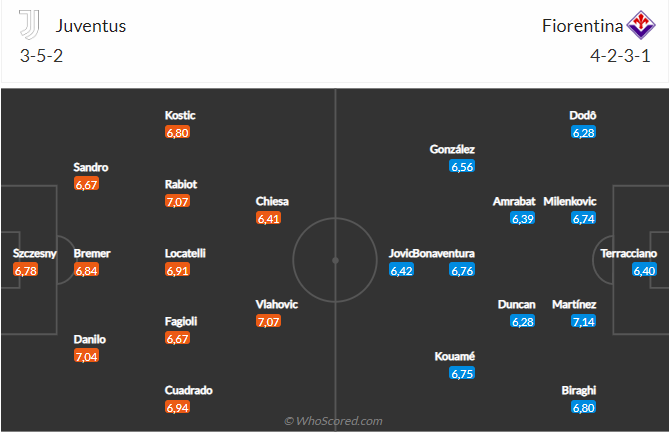The width and height of the screenshot is (670, 432).
Task: Click Szczesny's 6,78 rating badge
Action: (26, 271)
